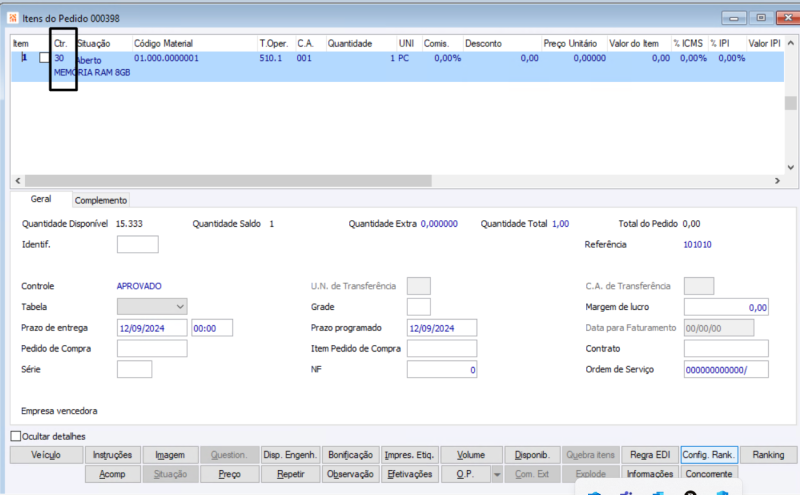Click the T.Oper. column header
This screenshot has height=495, width=800.
click(276, 43)
